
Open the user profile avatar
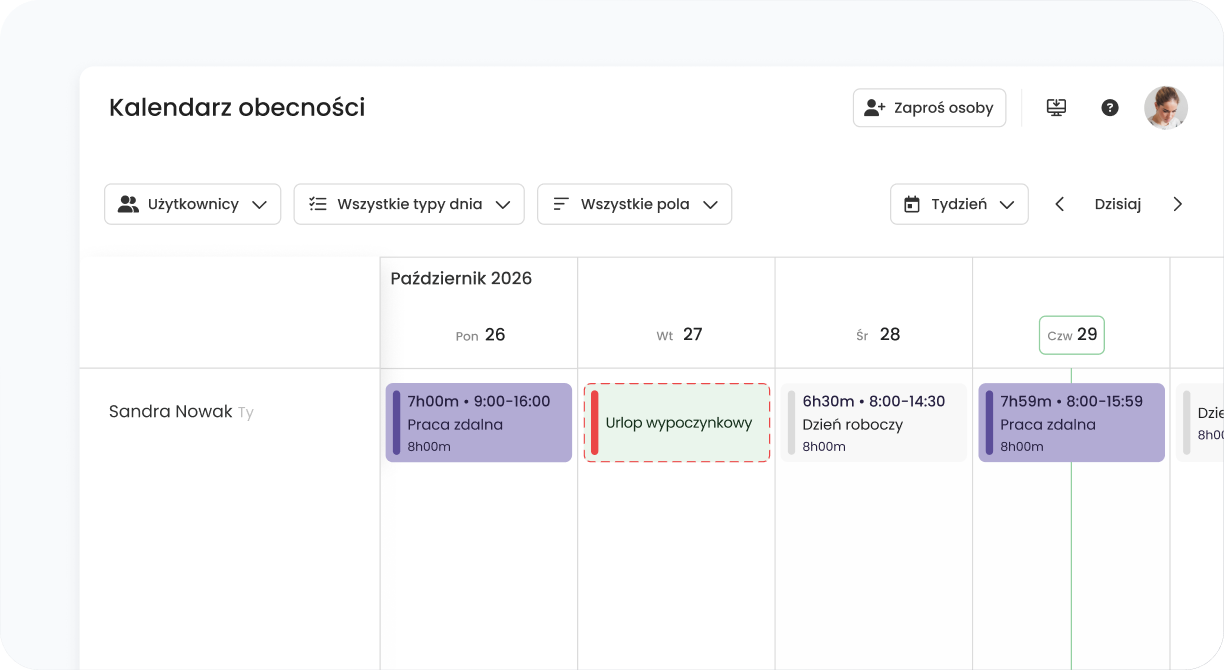(x=1166, y=108)
